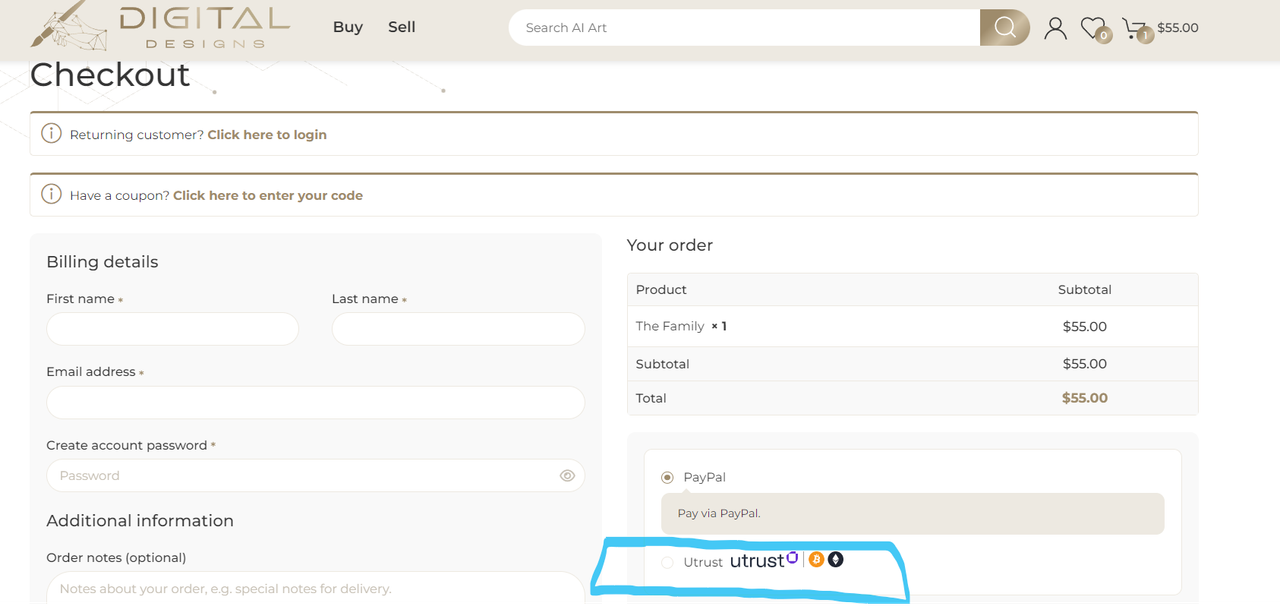Image resolution: width=1280 pixels, height=610 pixels.
Task: Focus the First name field
Action: (x=172, y=329)
